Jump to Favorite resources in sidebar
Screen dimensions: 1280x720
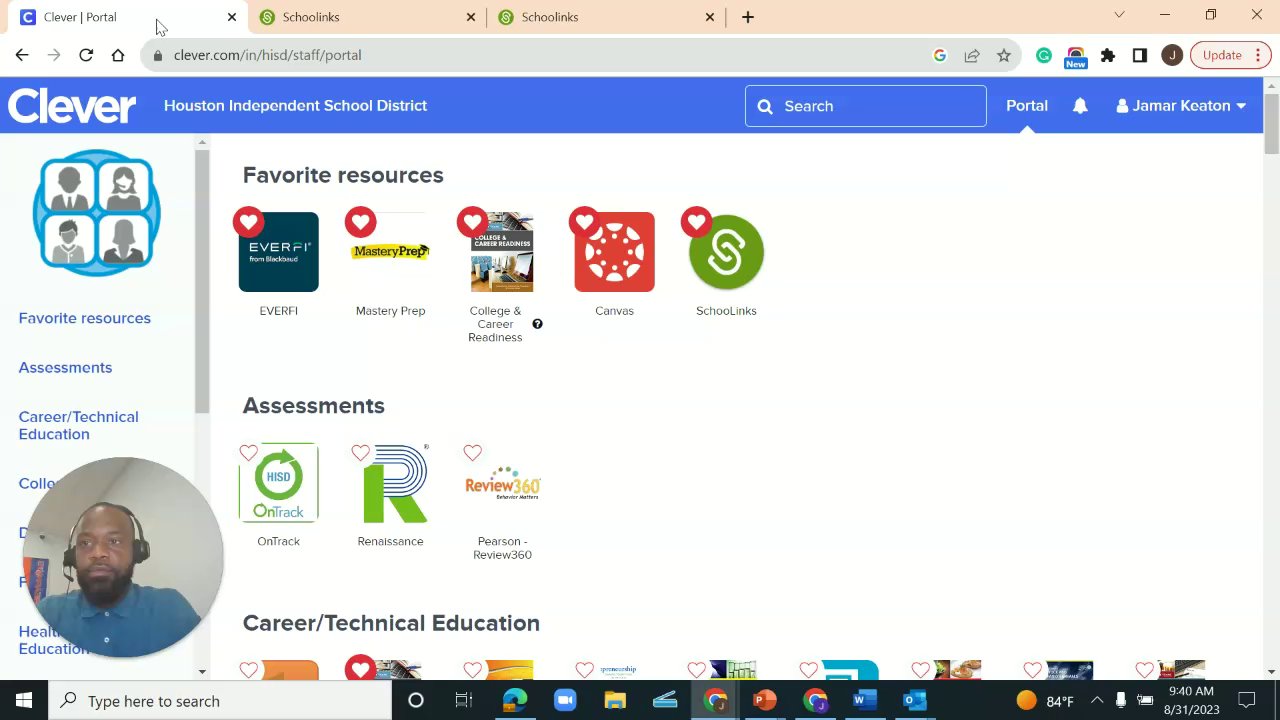(85, 318)
